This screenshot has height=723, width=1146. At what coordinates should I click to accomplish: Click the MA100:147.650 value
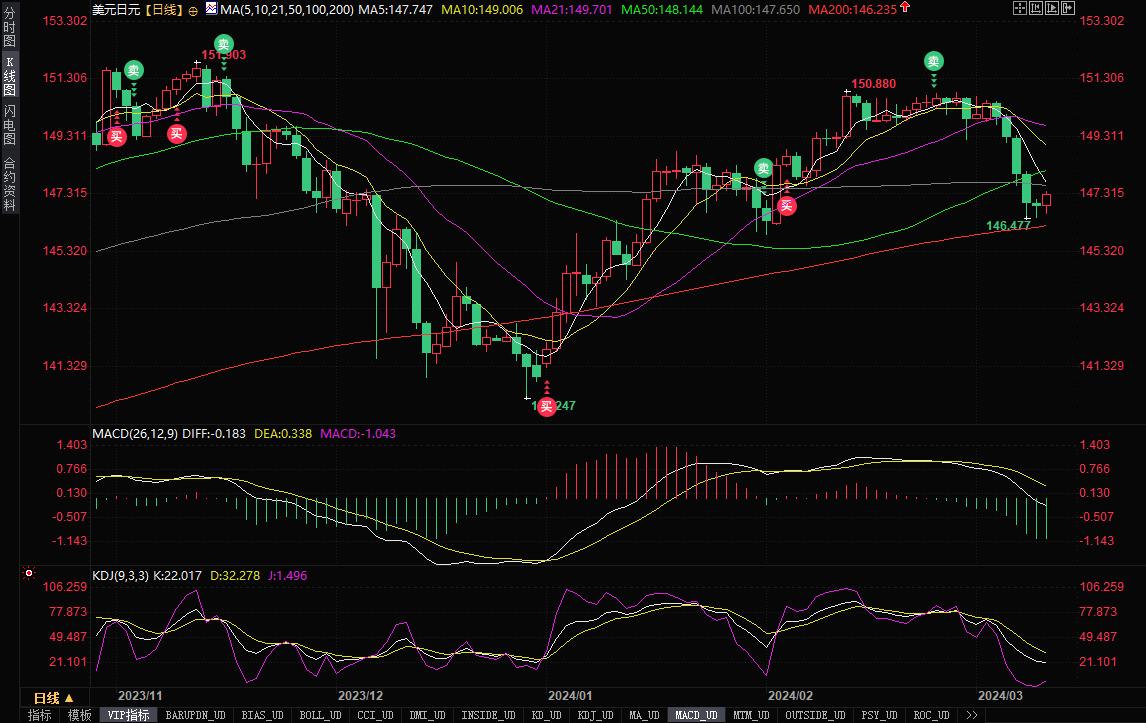pyautogui.click(x=756, y=10)
